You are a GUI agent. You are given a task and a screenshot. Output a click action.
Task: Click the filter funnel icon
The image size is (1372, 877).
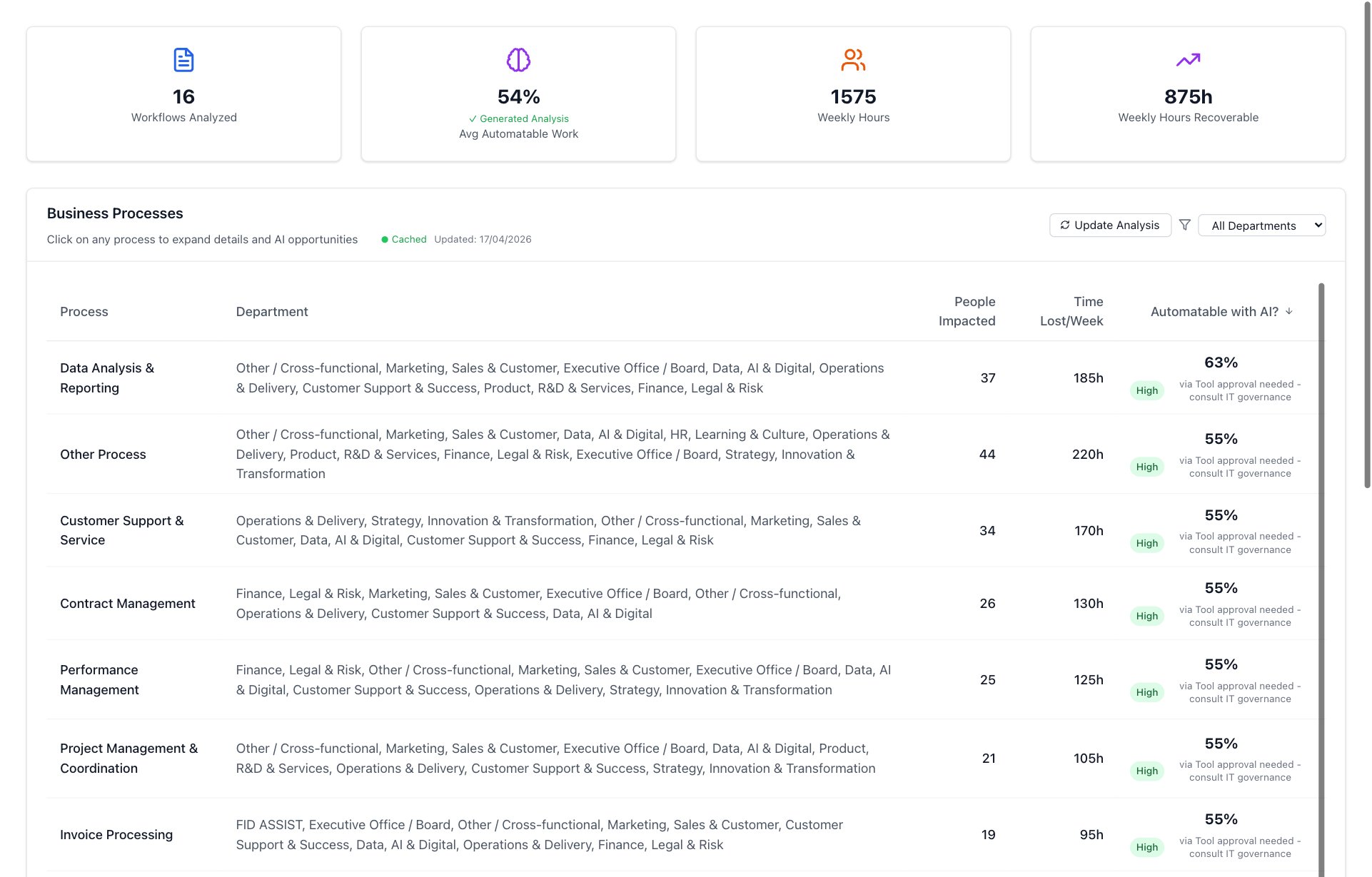(1184, 225)
